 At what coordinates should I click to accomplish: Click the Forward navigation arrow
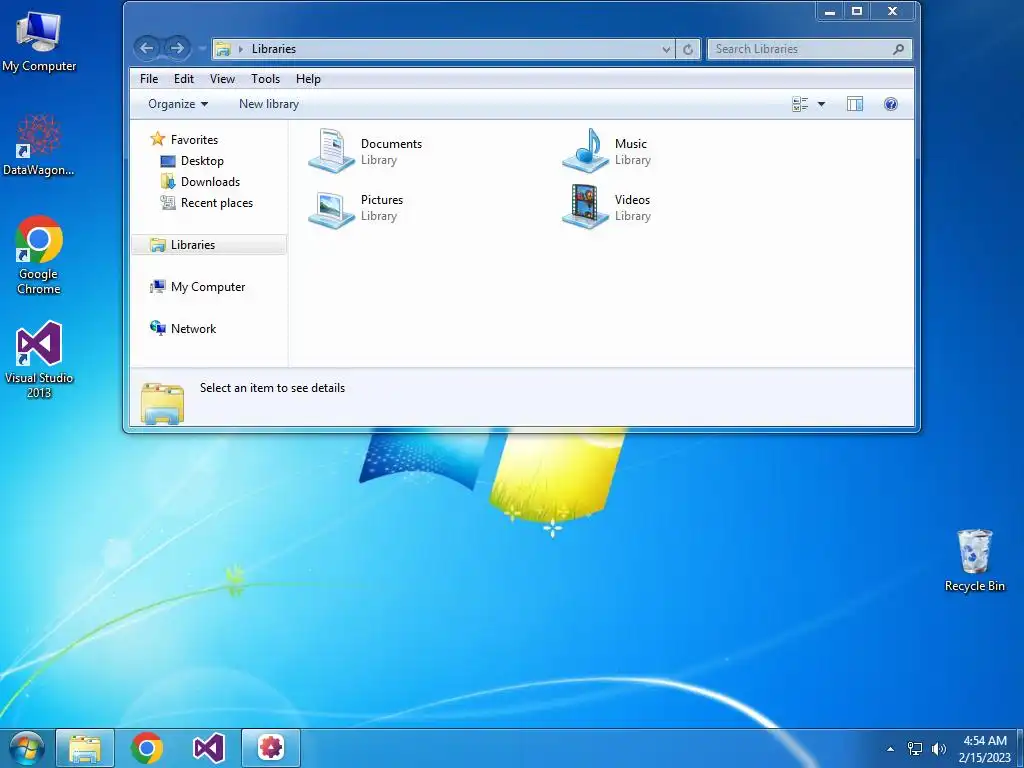176,48
